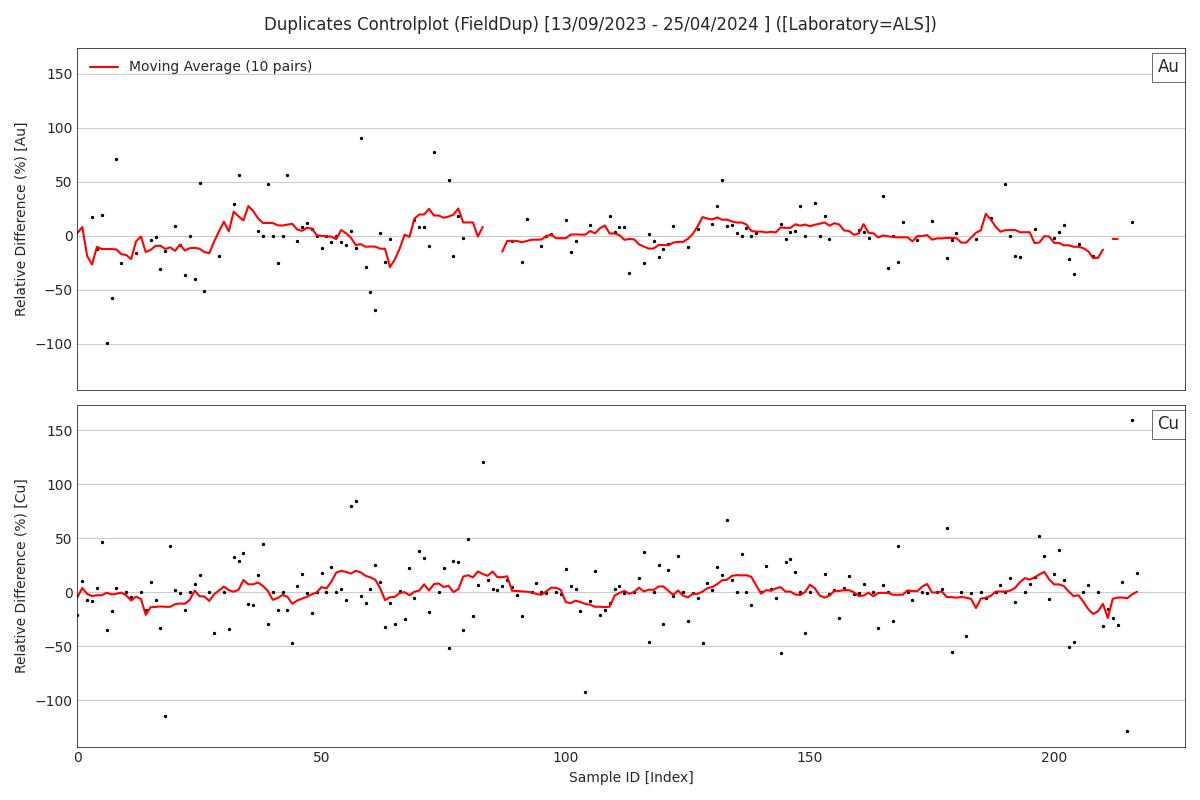This screenshot has width=1200, height=800.
Task: Click the x-axis tick label 50
Action: [322, 759]
